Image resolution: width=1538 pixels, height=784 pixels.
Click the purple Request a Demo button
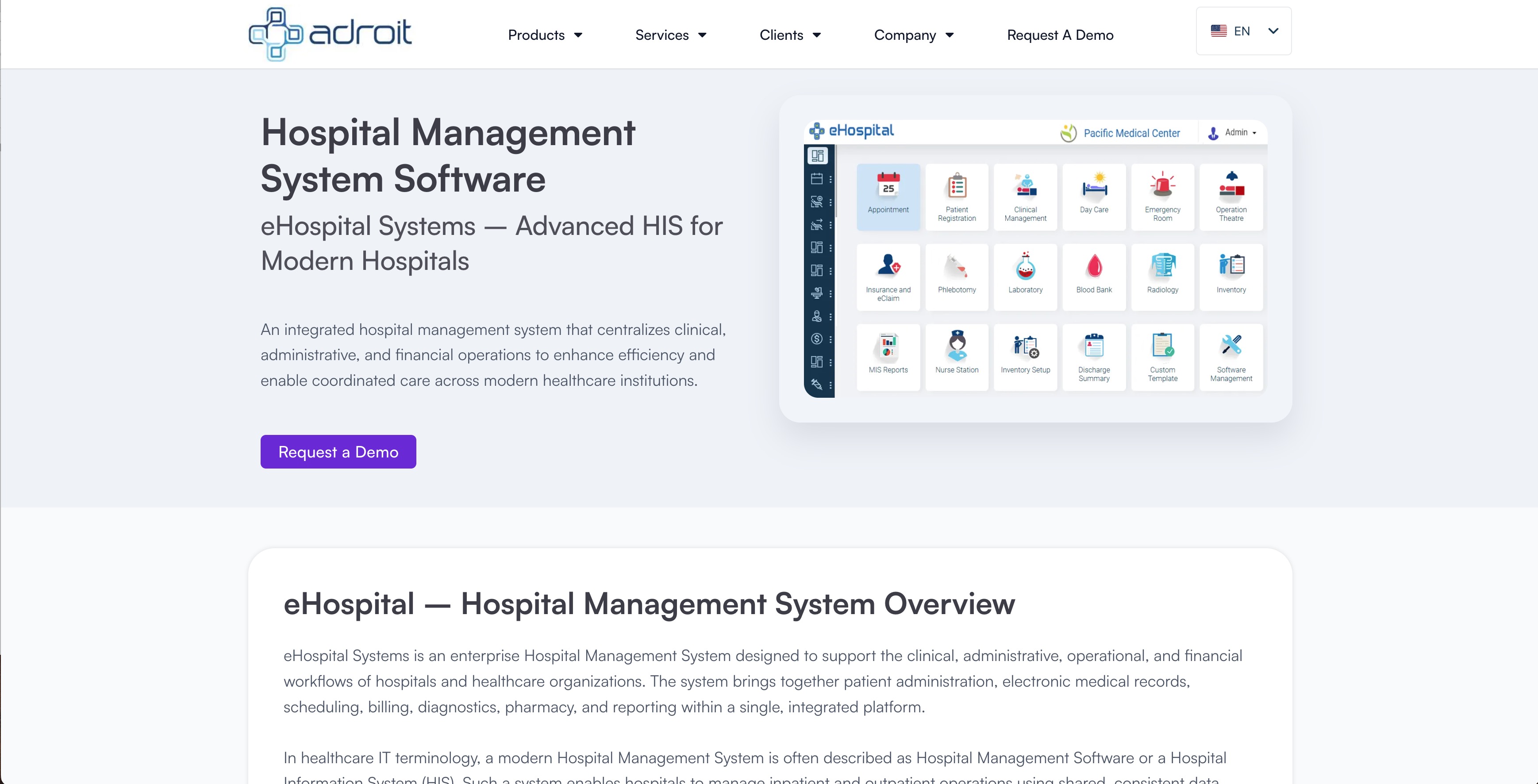(338, 452)
